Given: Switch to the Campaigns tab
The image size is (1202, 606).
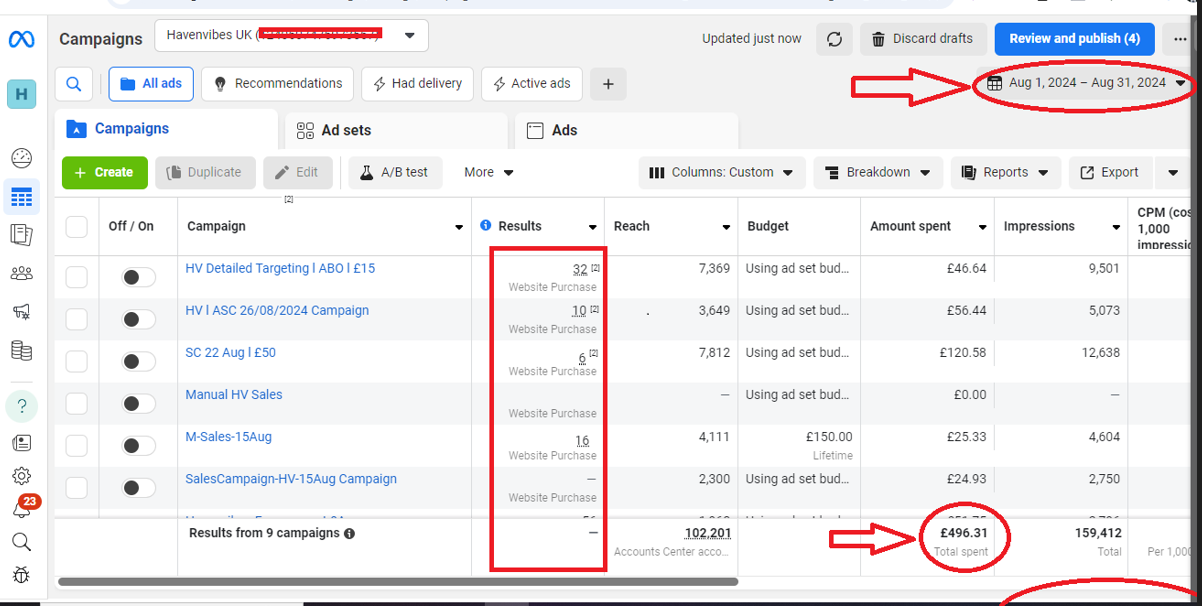Looking at the screenshot, I should pos(166,129).
